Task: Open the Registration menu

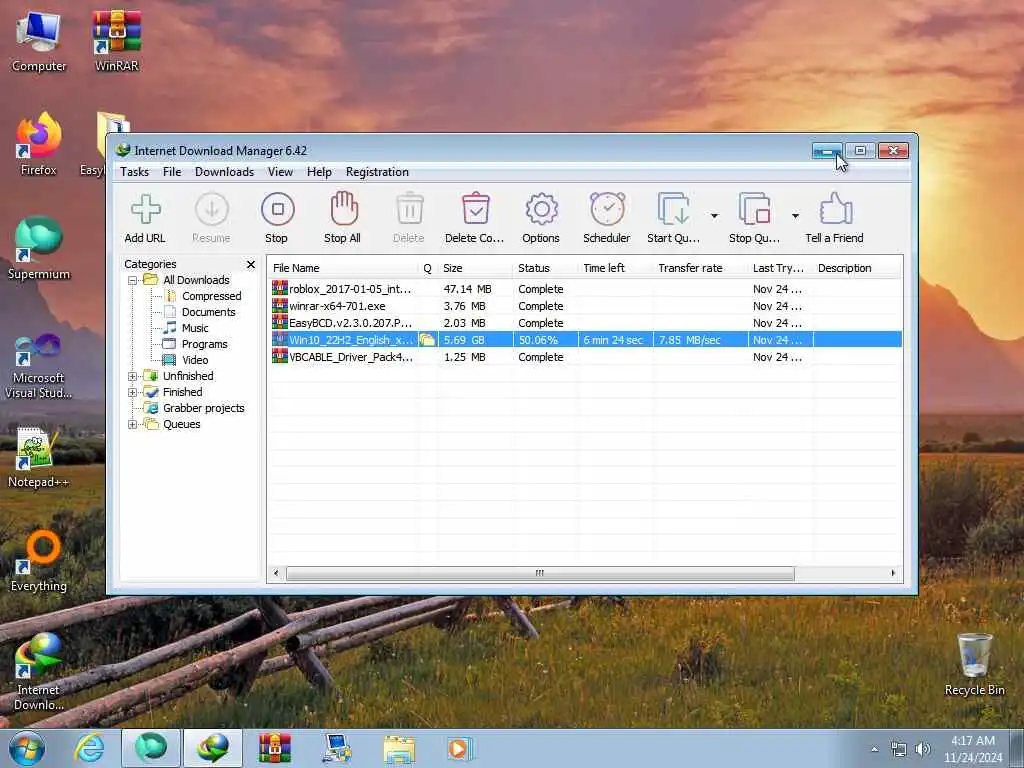Action: point(377,172)
